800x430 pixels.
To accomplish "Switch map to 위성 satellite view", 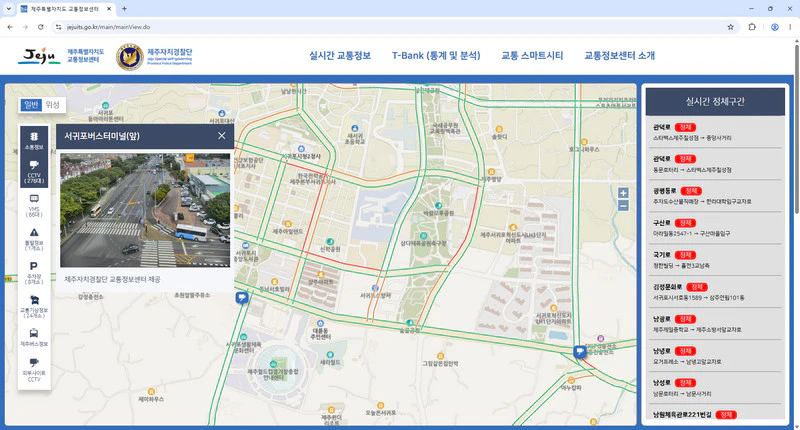I will (x=53, y=105).
